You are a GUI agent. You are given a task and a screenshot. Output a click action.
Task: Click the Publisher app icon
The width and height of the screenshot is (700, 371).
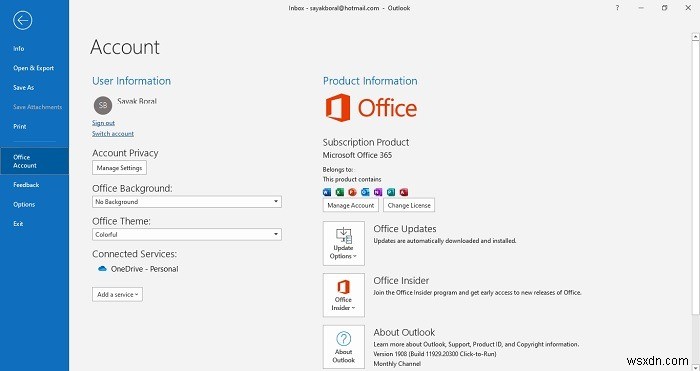(x=391, y=192)
